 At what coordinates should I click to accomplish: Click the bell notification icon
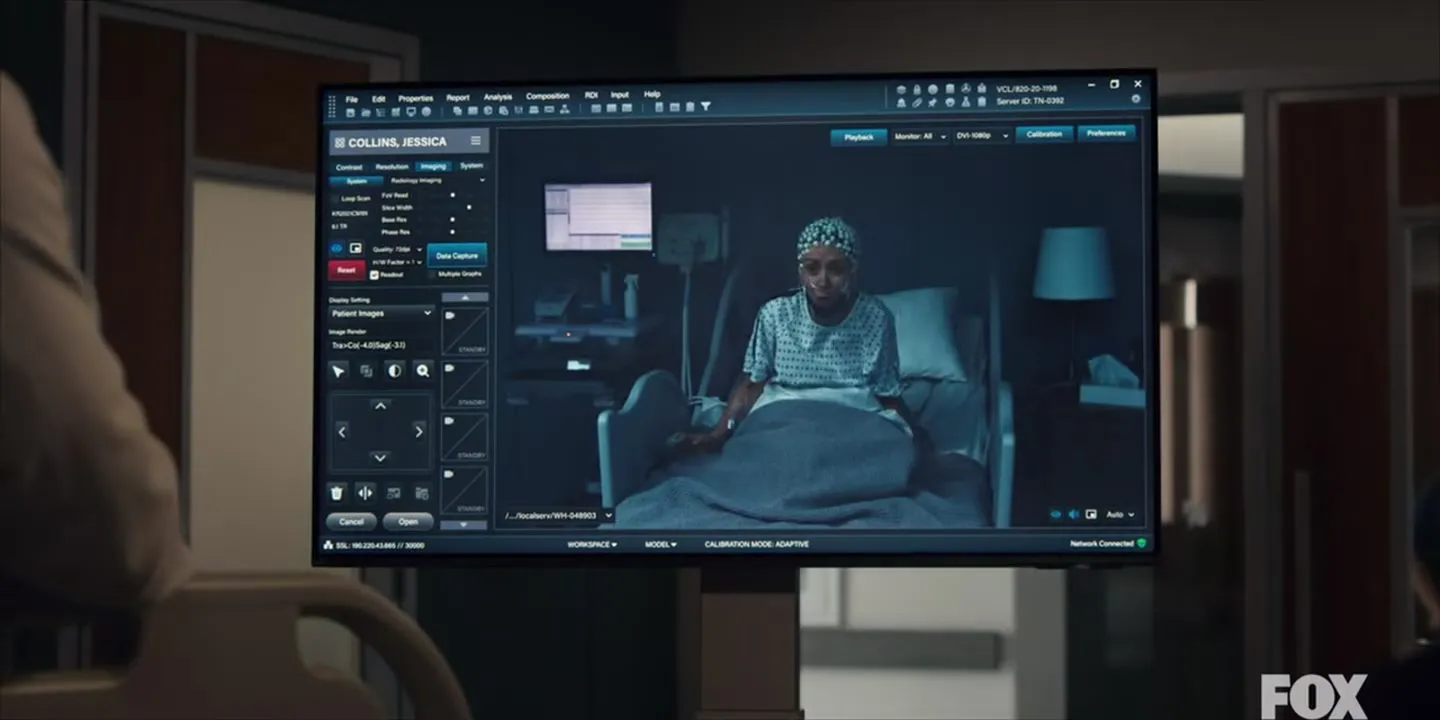(900, 102)
